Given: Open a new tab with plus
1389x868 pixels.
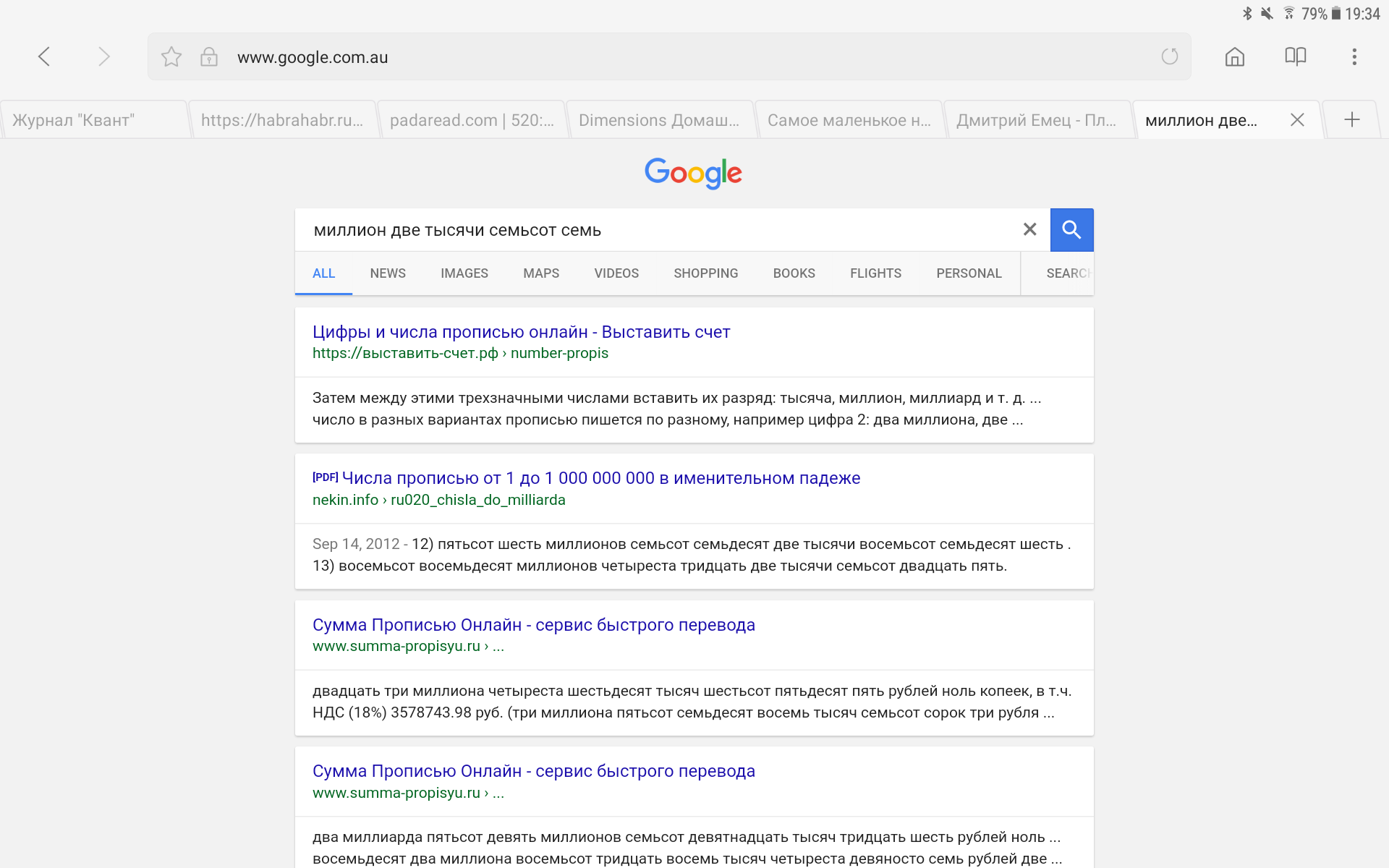Looking at the screenshot, I should (1351, 120).
